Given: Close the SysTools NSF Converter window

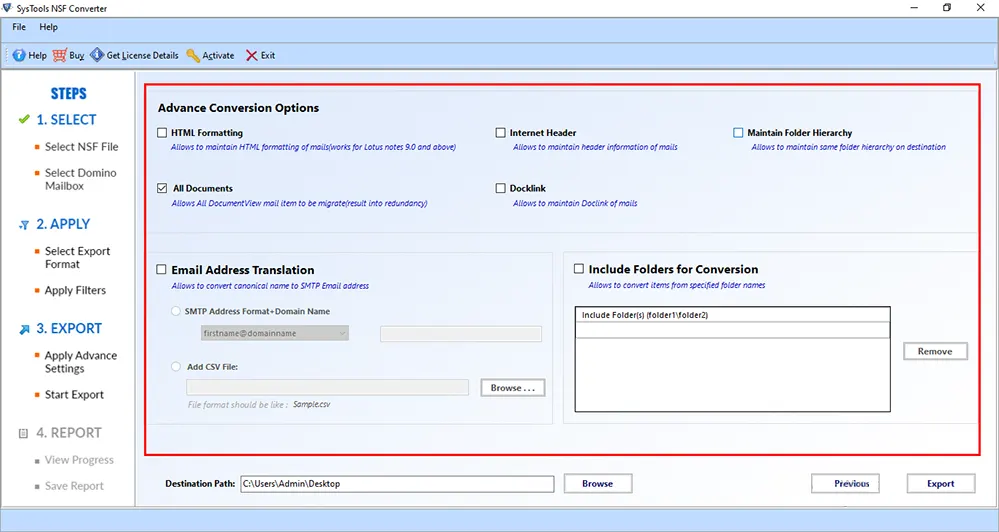Looking at the screenshot, I should [981, 8].
